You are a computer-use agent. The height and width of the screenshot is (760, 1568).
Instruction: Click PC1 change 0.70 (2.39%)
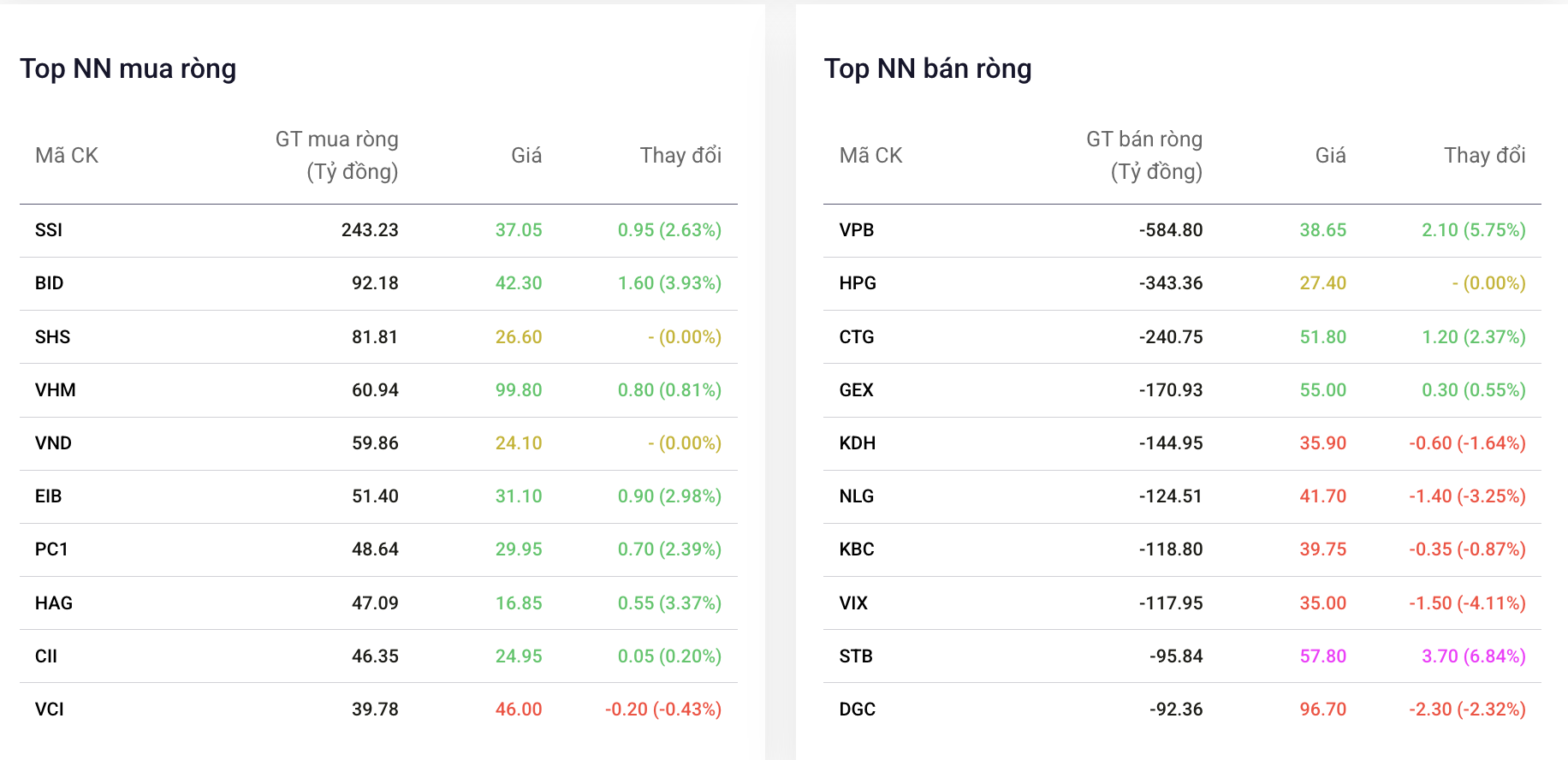click(670, 549)
